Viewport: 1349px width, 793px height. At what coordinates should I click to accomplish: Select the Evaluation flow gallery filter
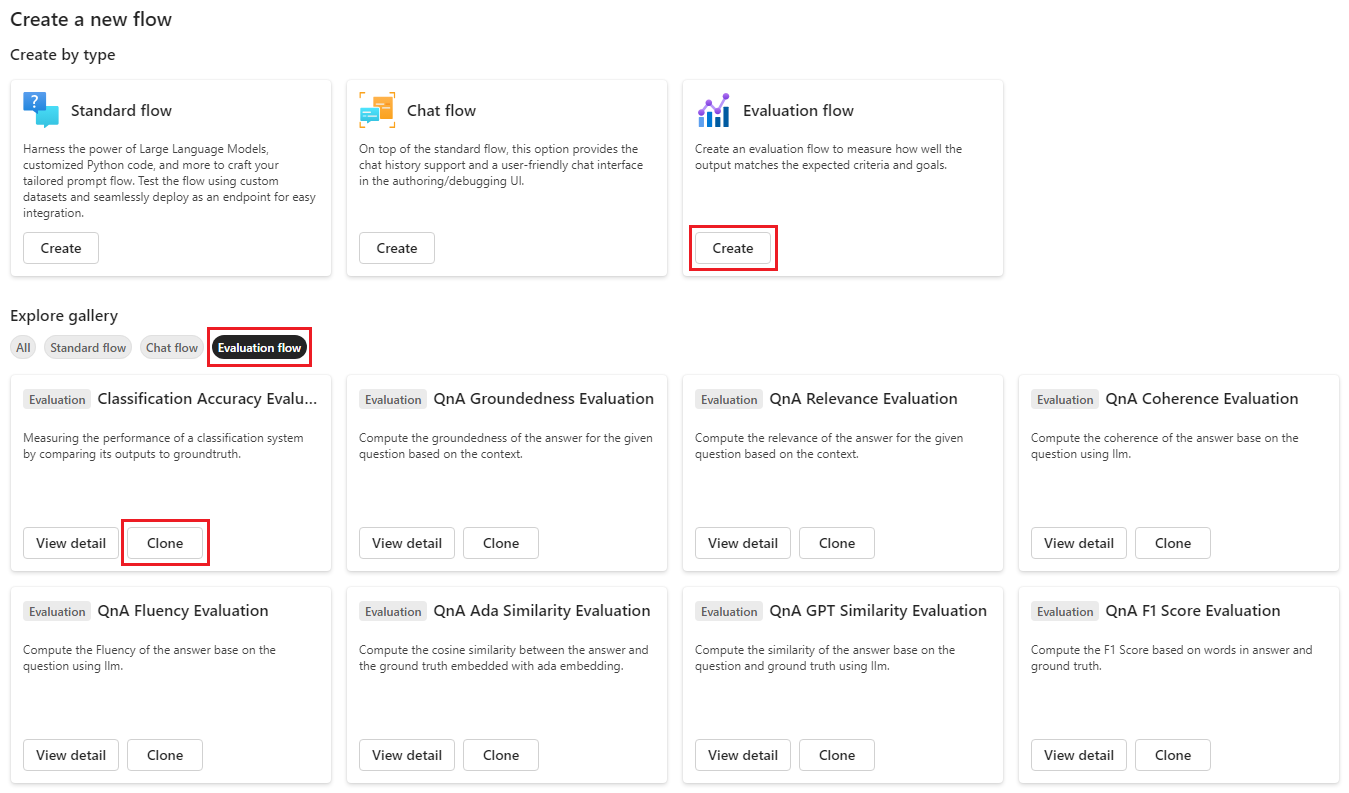point(260,348)
